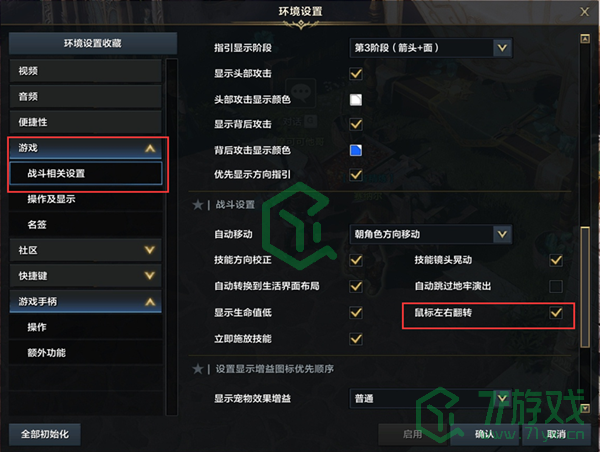Open the 指引显示阶段 dropdown
The height and width of the screenshot is (452, 600).
(431, 48)
